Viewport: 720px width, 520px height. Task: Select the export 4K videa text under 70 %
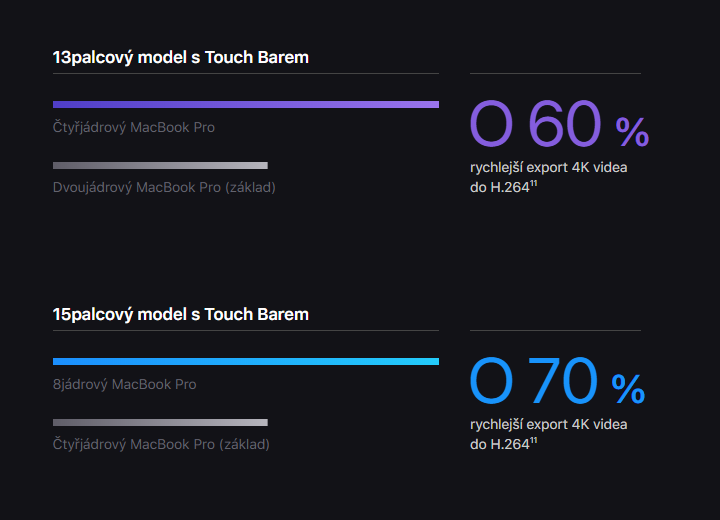(577, 424)
